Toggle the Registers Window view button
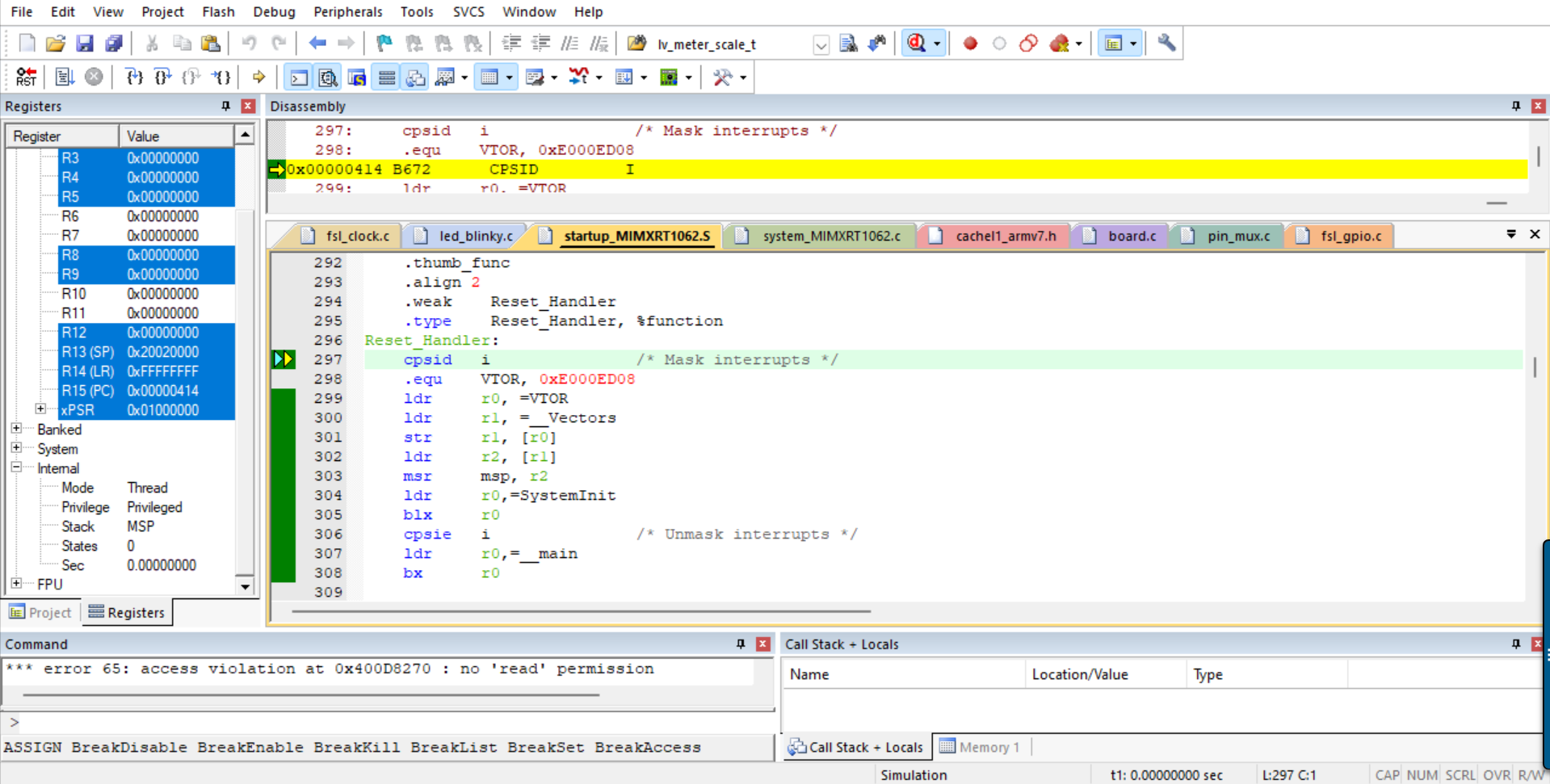1550x784 pixels. [386, 78]
